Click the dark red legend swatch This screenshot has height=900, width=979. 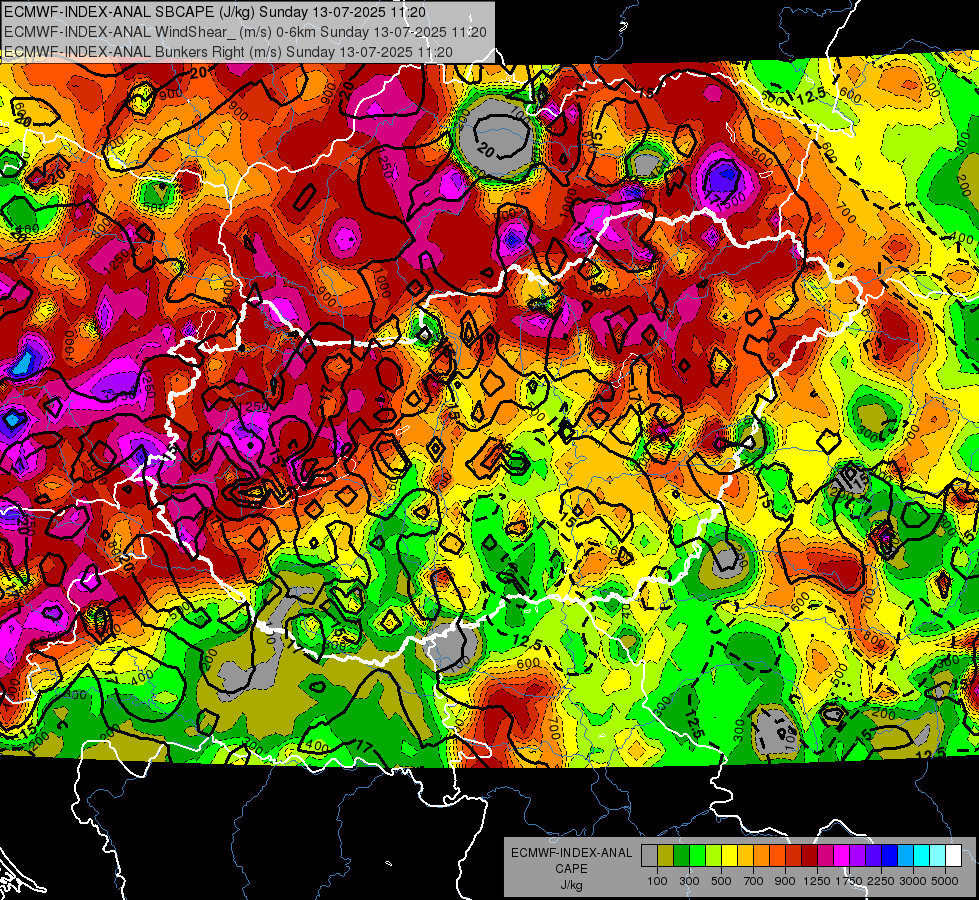point(809,856)
